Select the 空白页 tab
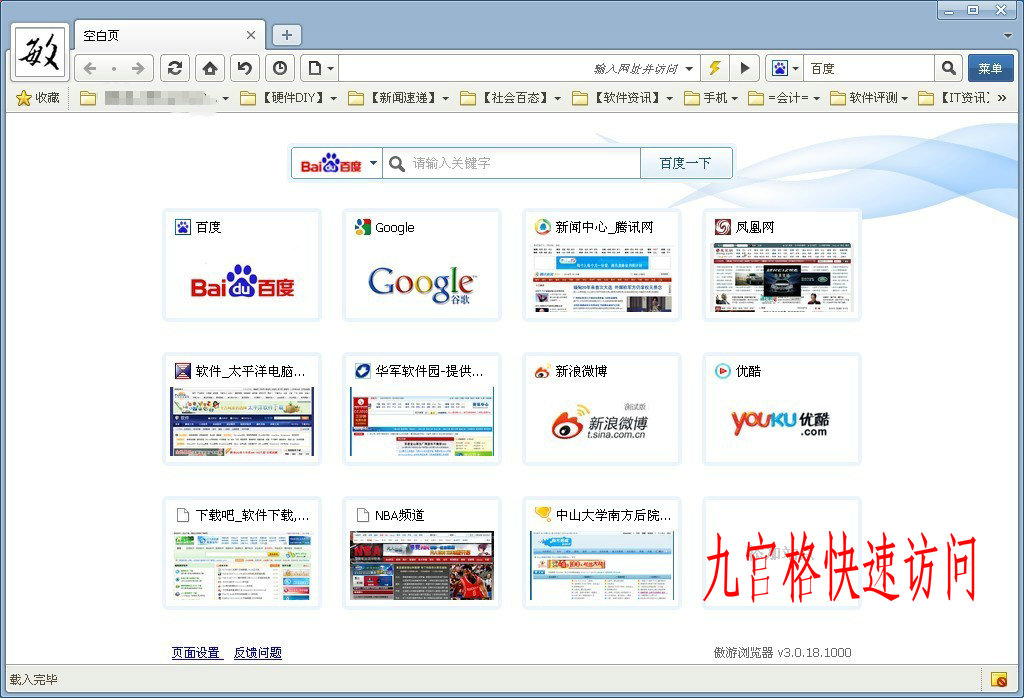The image size is (1024, 698). (170, 35)
